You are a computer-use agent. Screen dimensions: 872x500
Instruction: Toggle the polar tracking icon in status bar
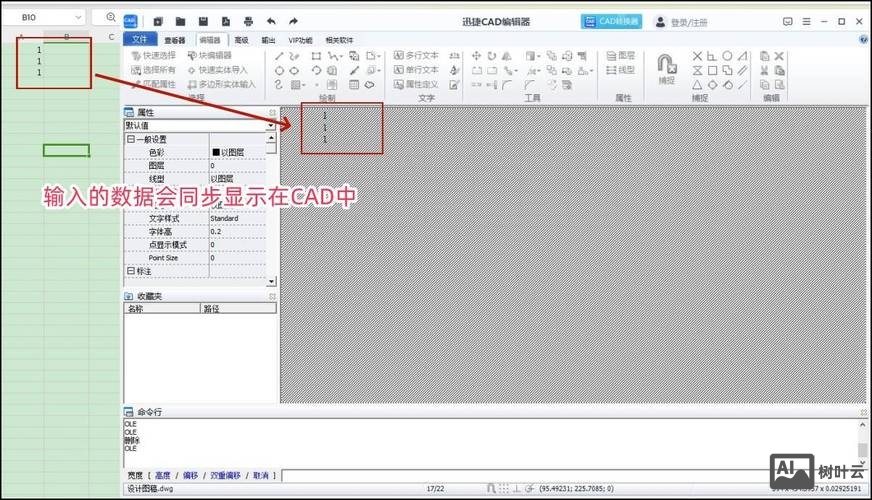pos(529,488)
